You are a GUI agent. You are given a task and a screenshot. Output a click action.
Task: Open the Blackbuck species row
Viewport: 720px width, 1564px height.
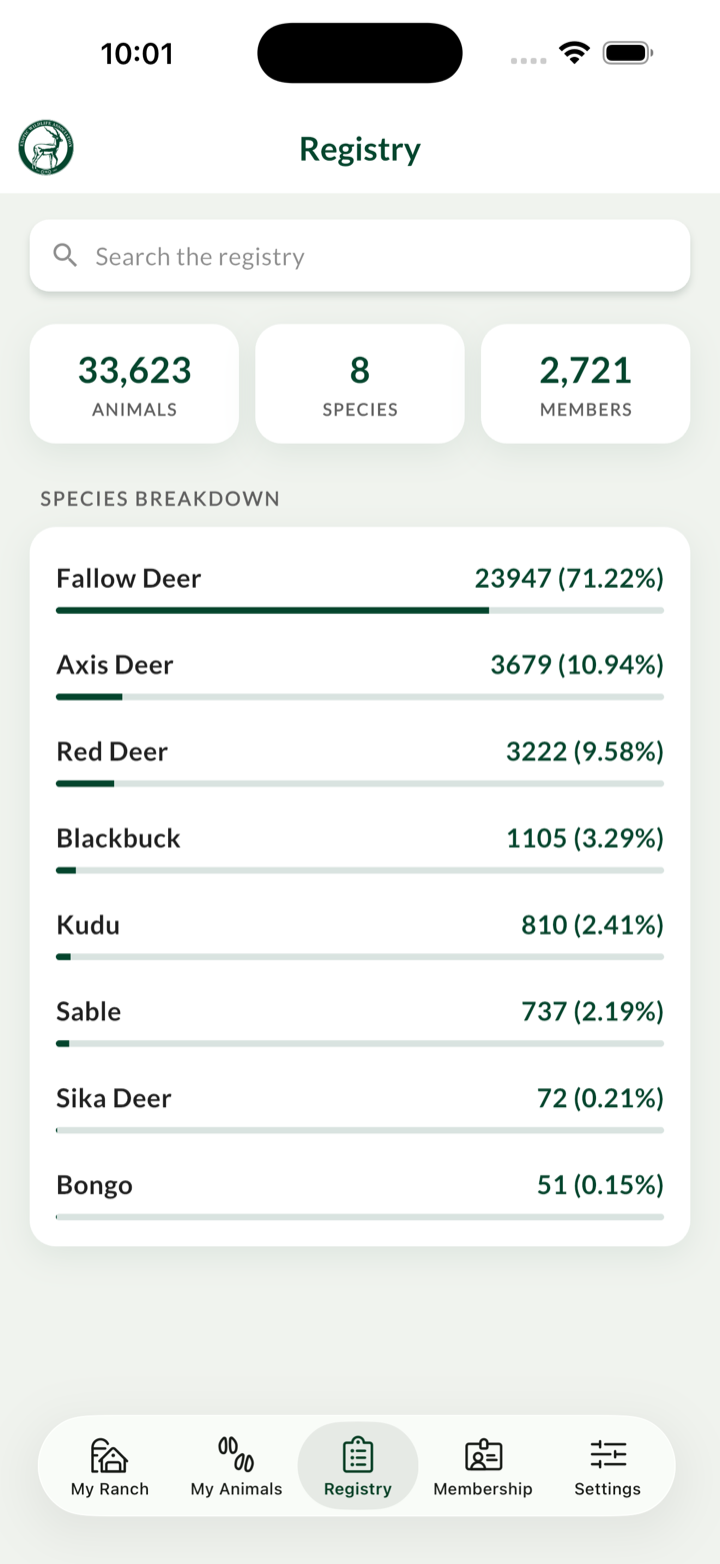pos(360,848)
